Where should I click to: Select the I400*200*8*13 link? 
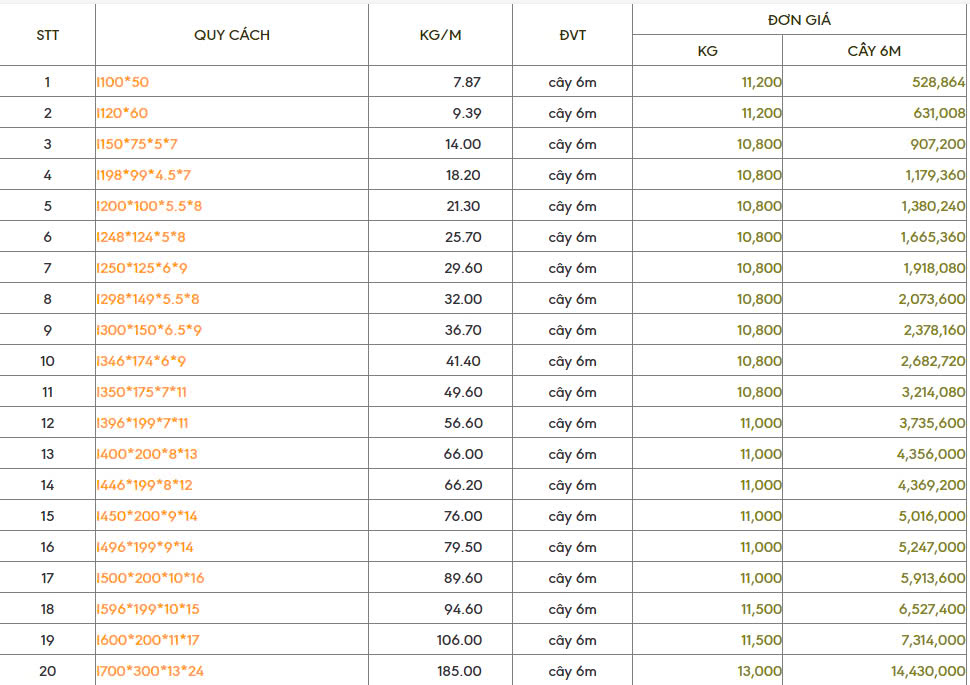(147, 454)
